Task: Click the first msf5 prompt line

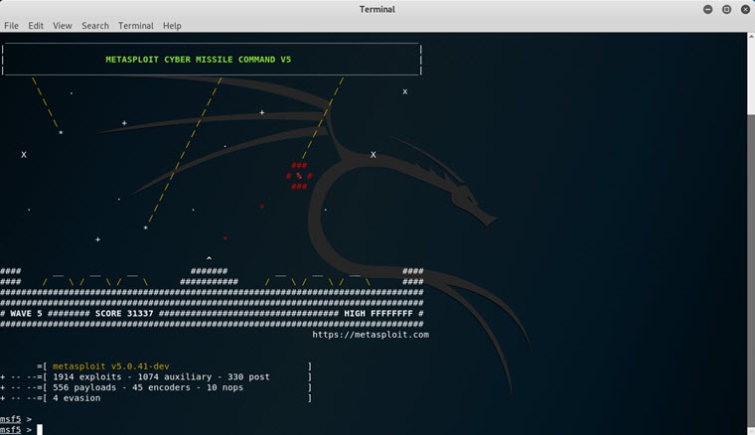Action: [16, 419]
